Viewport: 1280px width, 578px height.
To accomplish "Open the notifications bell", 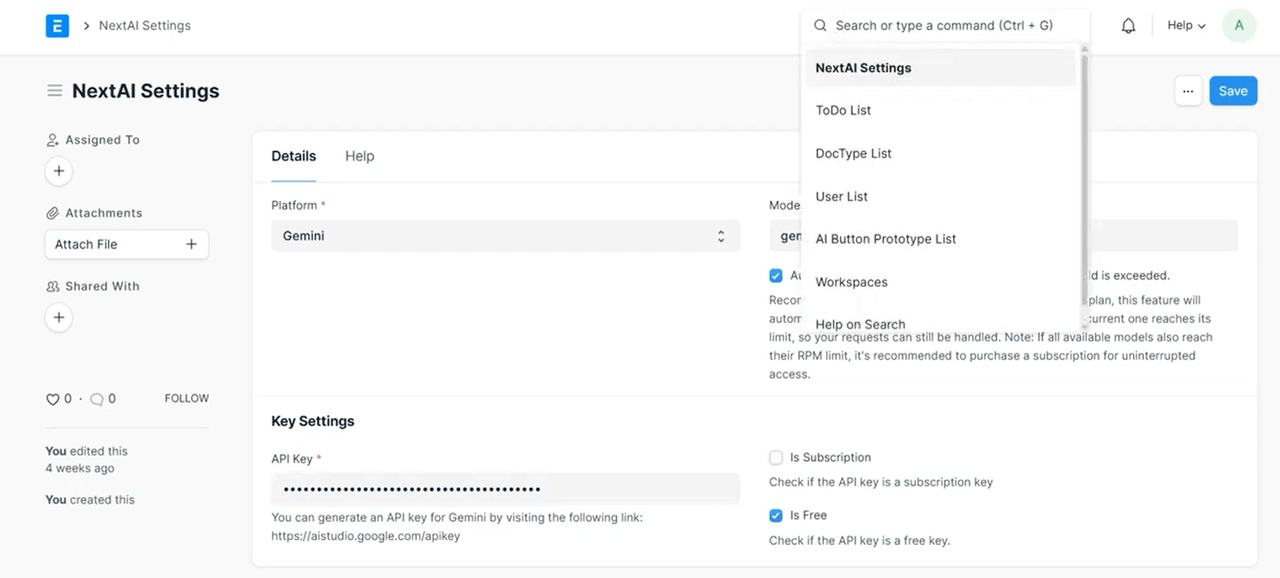I will pyautogui.click(x=1128, y=26).
